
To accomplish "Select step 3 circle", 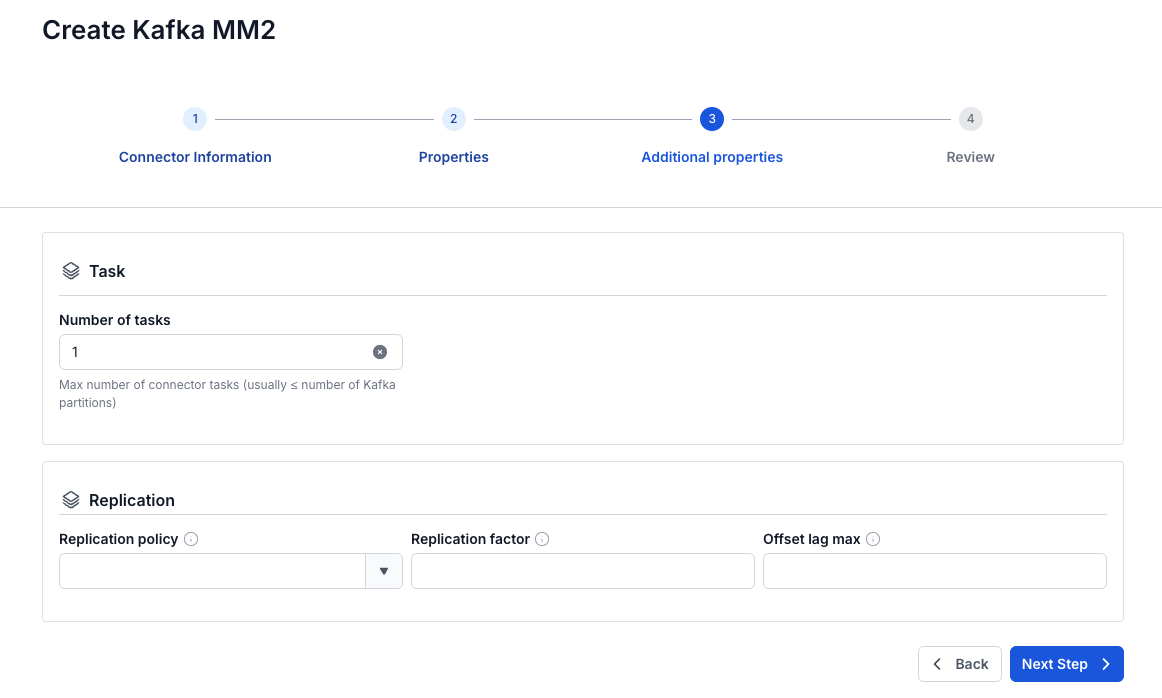I will (712, 119).
